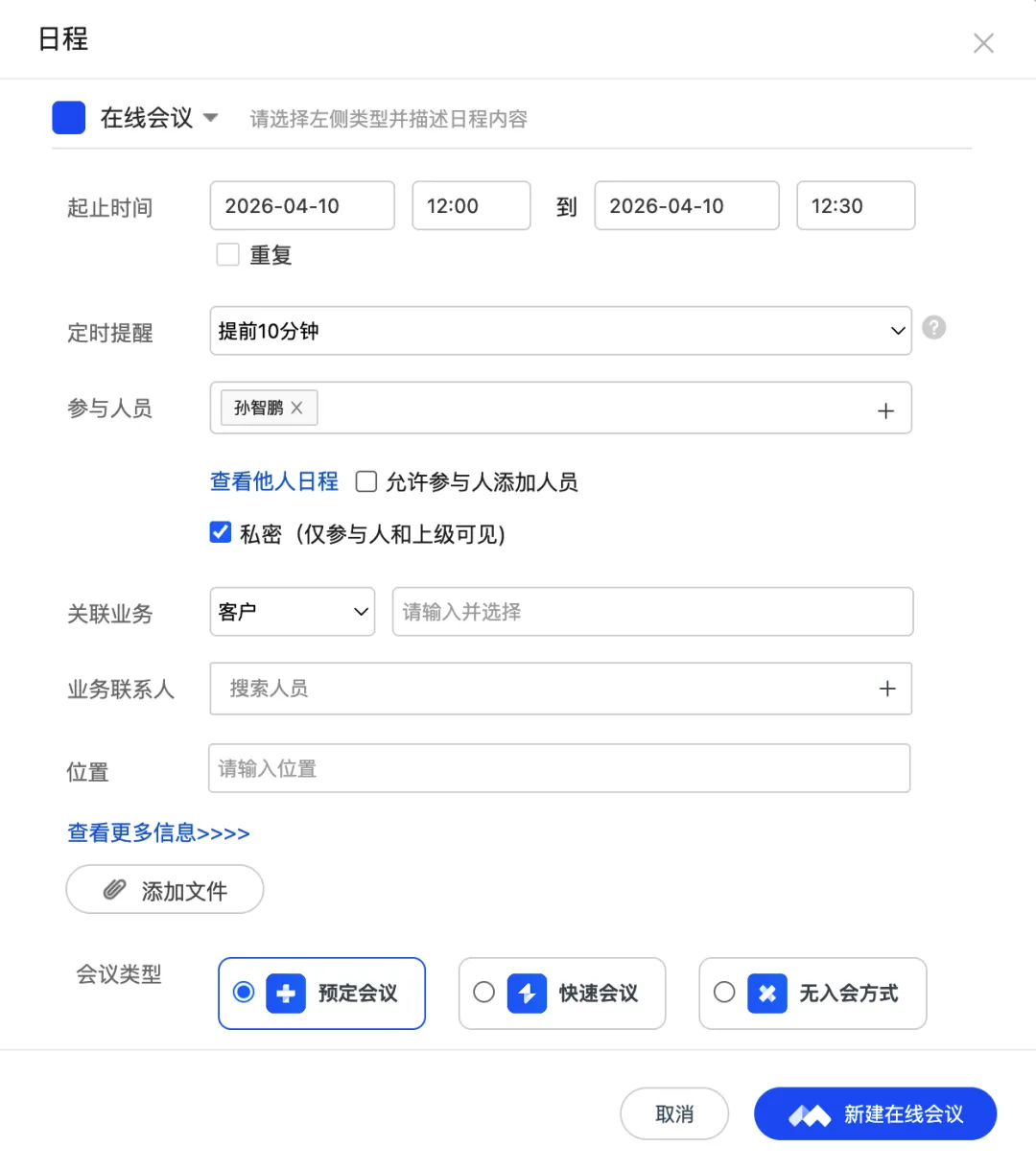Click the plus icon in 业务联系人 field

[887, 689]
